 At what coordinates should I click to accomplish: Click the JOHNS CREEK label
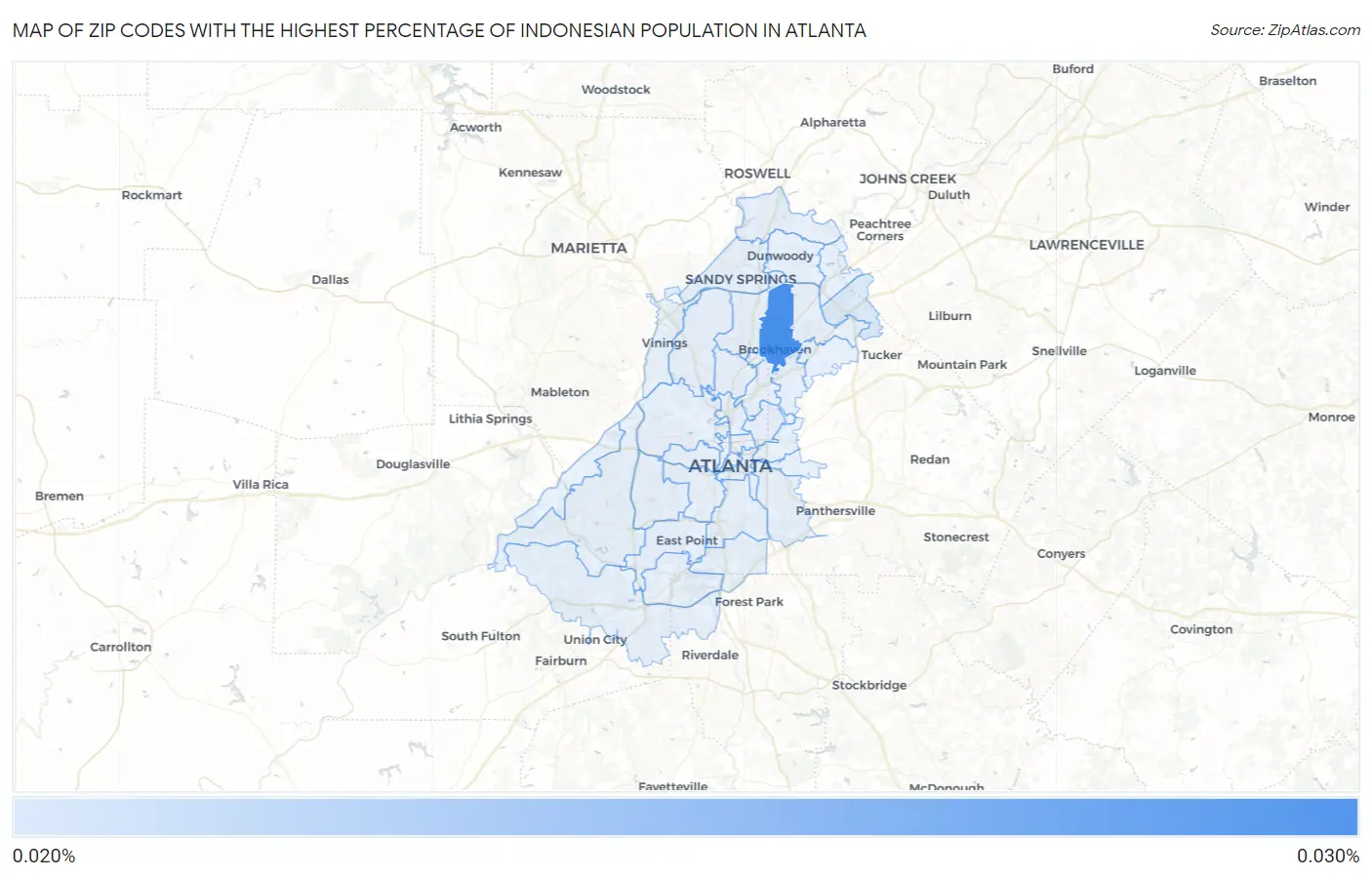pyautogui.click(x=908, y=179)
